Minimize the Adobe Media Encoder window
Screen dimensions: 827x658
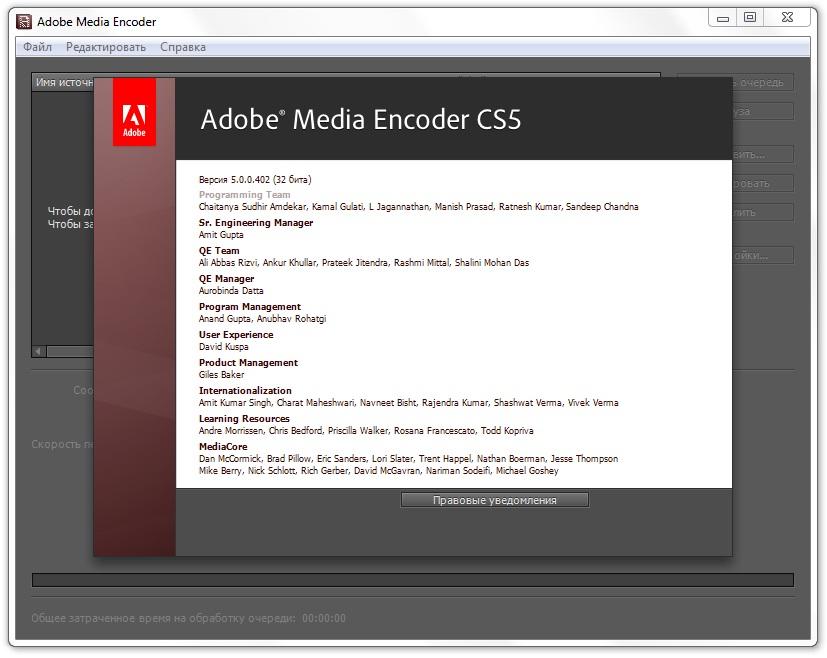723,18
